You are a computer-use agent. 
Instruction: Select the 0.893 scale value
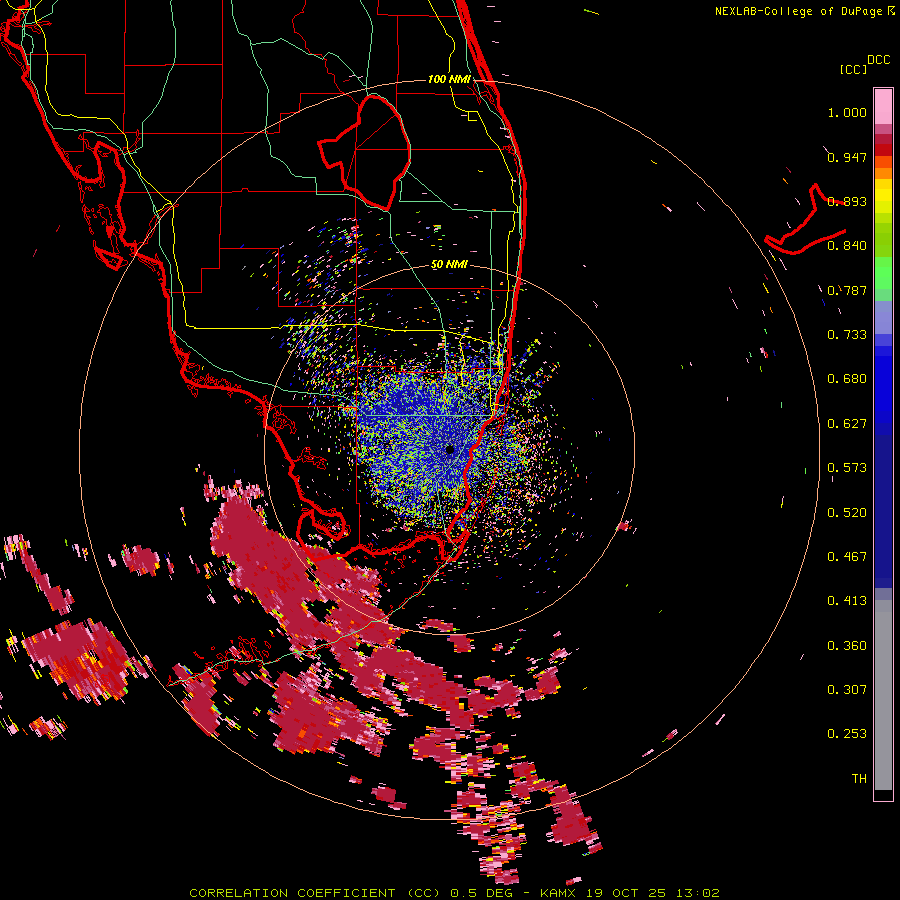point(847,201)
